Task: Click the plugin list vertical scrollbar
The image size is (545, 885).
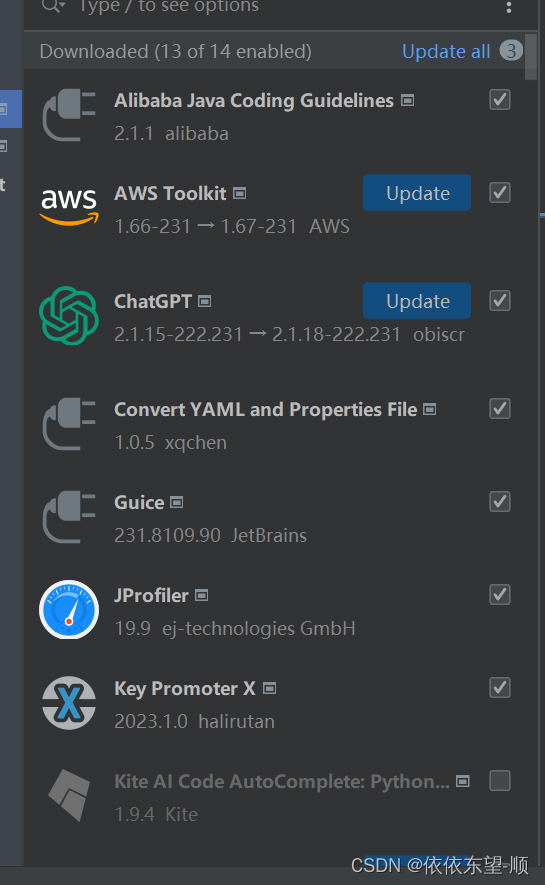Action: point(530,56)
